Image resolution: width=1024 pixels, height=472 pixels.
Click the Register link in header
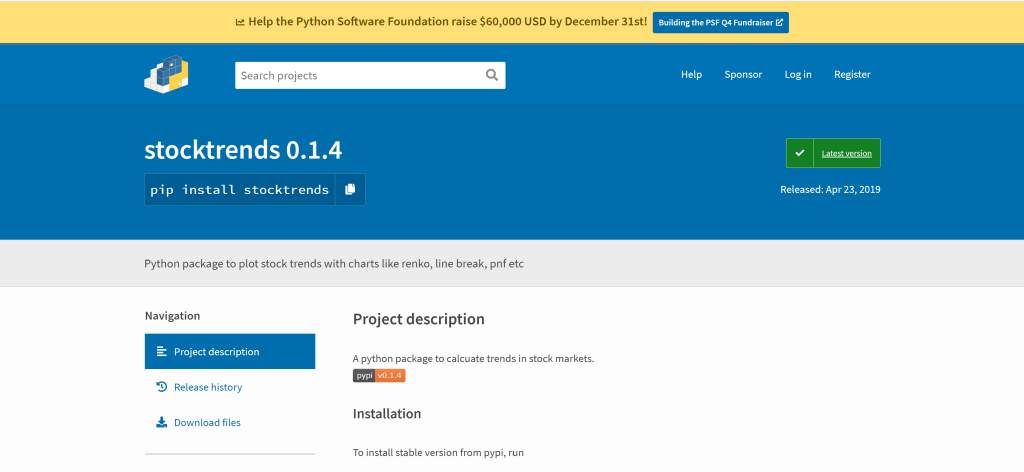[852, 75]
